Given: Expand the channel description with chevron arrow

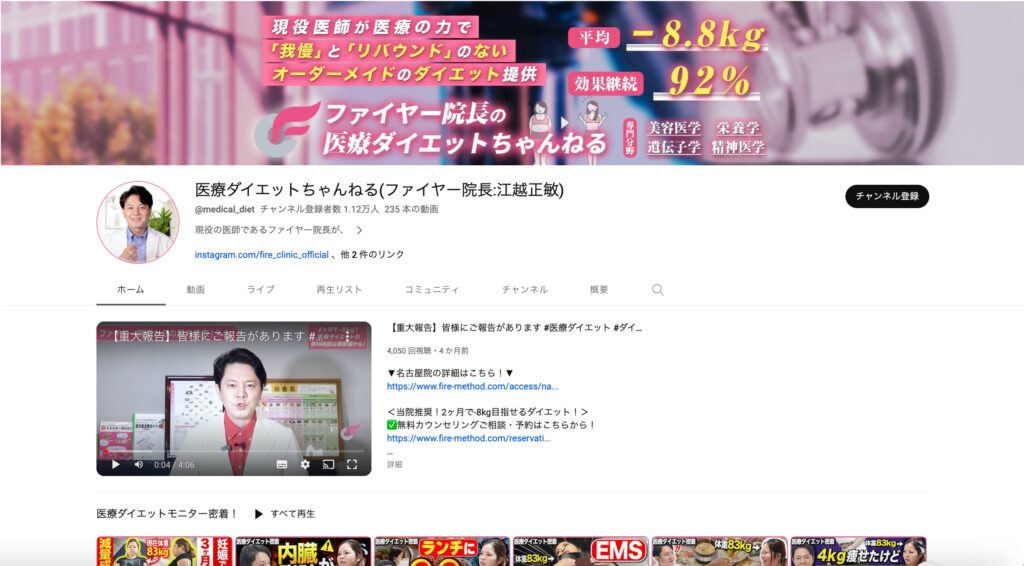Looking at the screenshot, I should (359, 230).
